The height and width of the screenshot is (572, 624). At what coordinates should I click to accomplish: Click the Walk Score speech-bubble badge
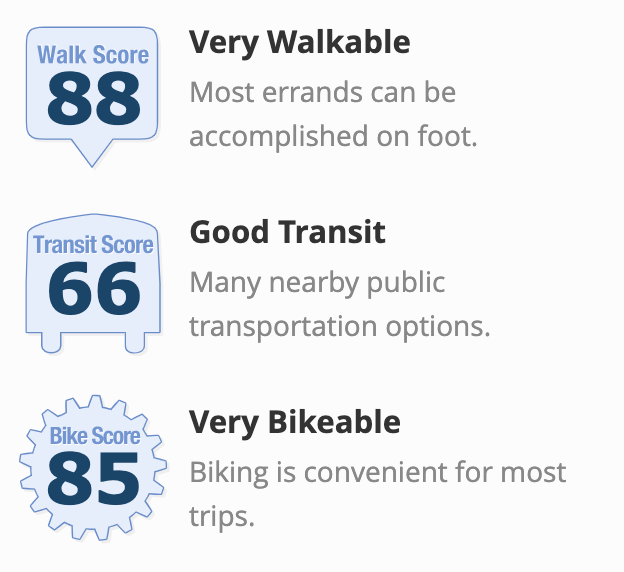[92, 97]
